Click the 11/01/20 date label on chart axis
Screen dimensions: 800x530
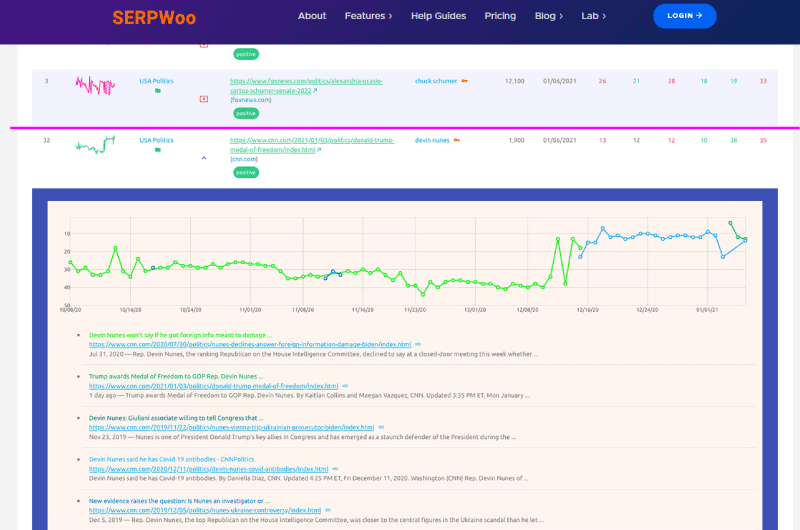pyautogui.click(x=250, y=310)
